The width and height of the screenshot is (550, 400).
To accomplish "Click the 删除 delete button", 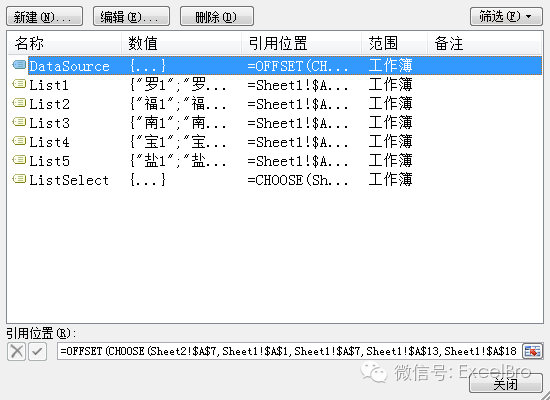I will click(x=217, y=16).
